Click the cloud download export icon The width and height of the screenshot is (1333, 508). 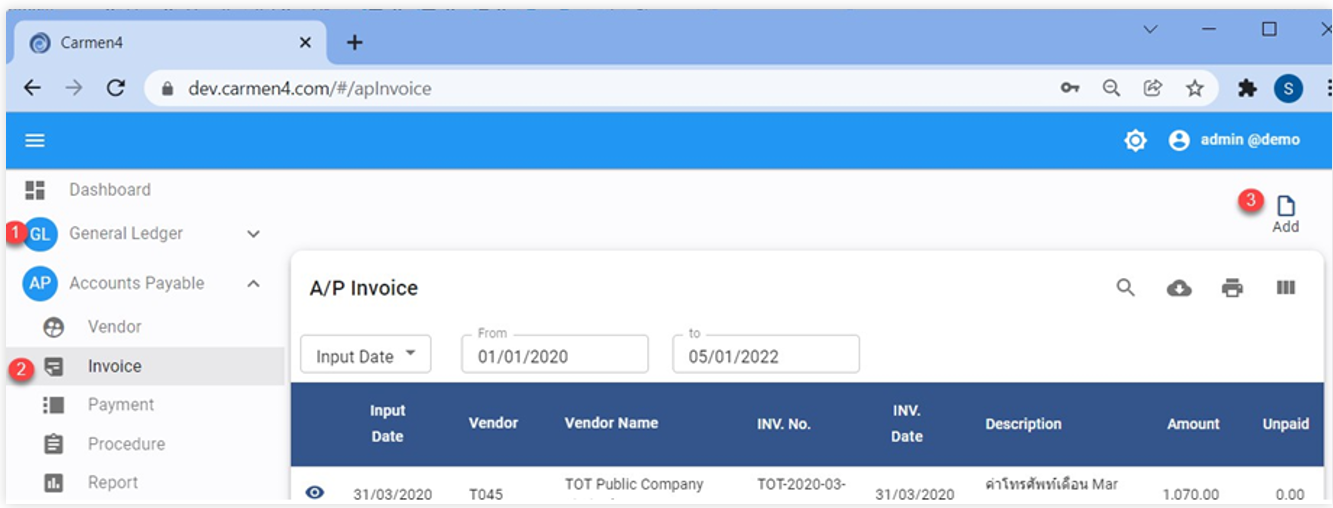point(1179,288)
